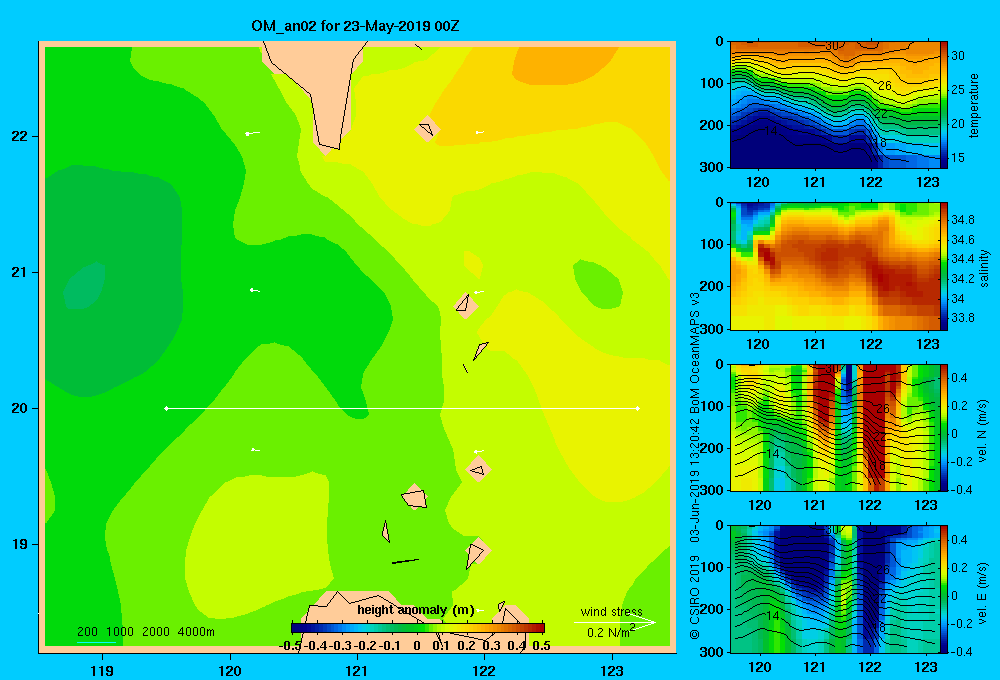
Task: Click '25' on the temperature scale
Action: tap(958, 90)
